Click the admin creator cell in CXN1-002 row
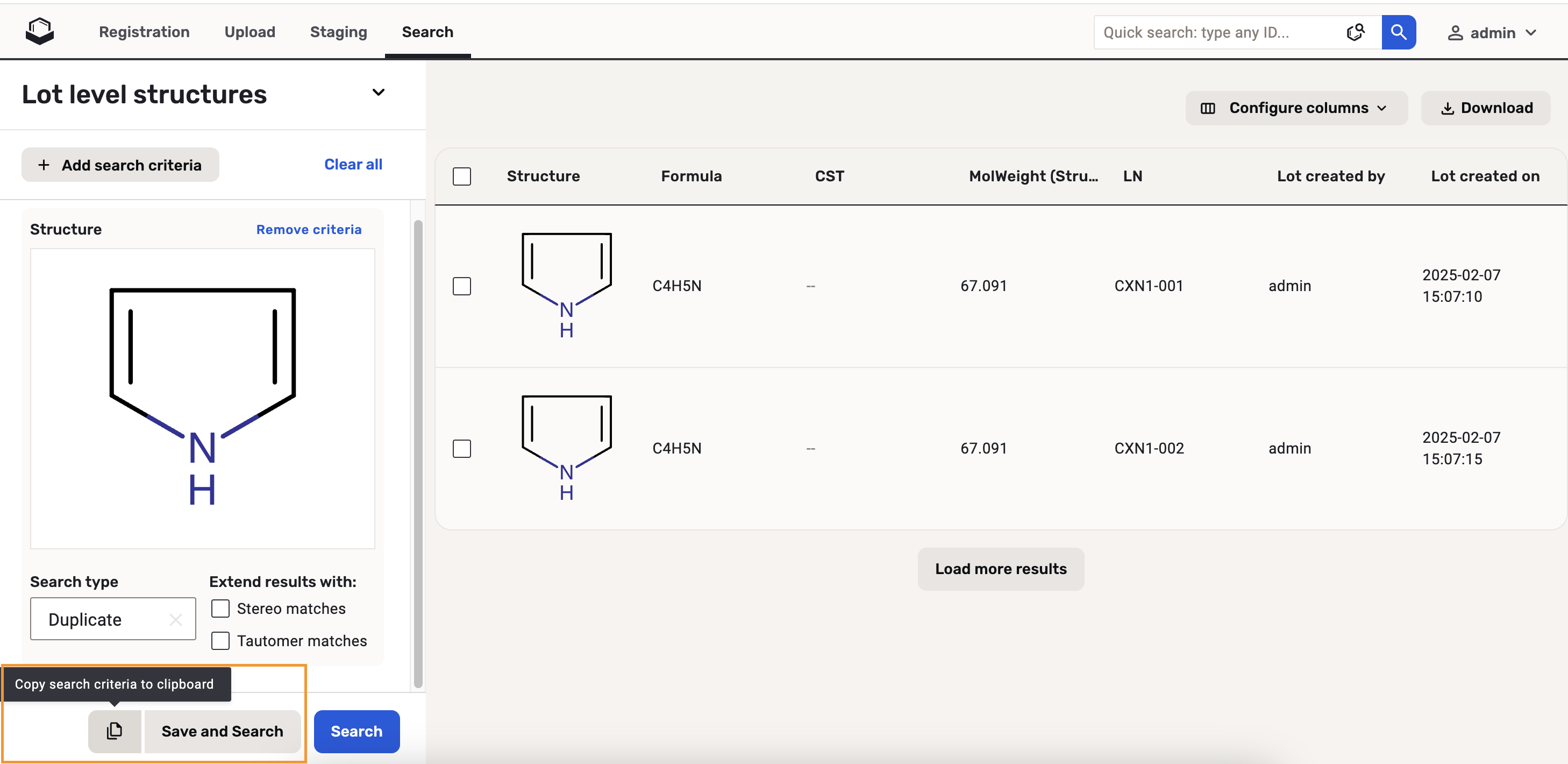The width and height of the screenshot is (1568, 764). click(x=1289, y=448)
